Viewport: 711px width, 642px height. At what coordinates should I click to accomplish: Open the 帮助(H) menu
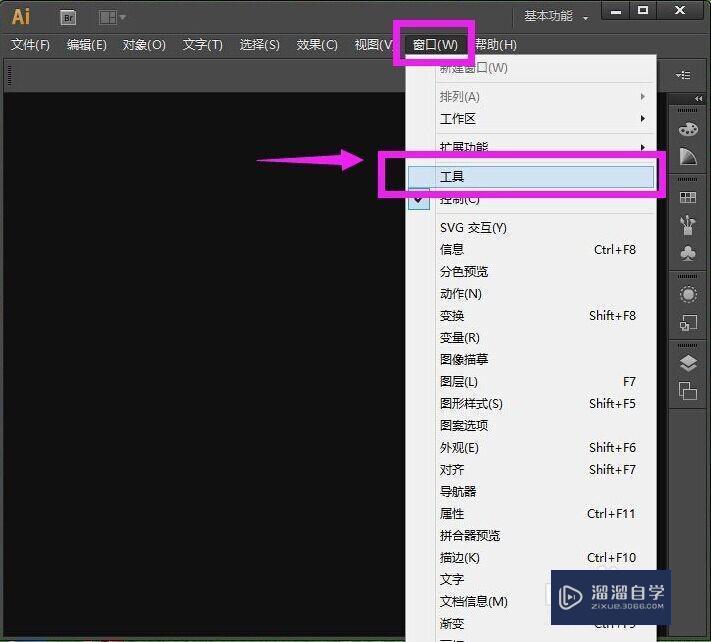[496, 44]
